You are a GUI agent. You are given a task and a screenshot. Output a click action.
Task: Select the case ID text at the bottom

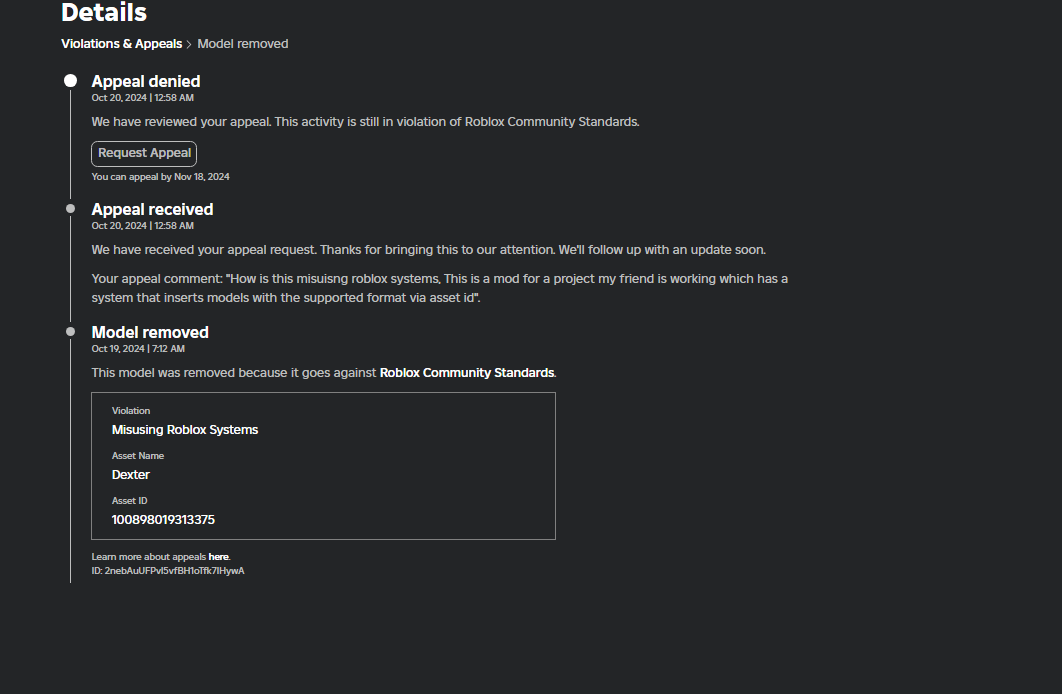tap(167, 570)
